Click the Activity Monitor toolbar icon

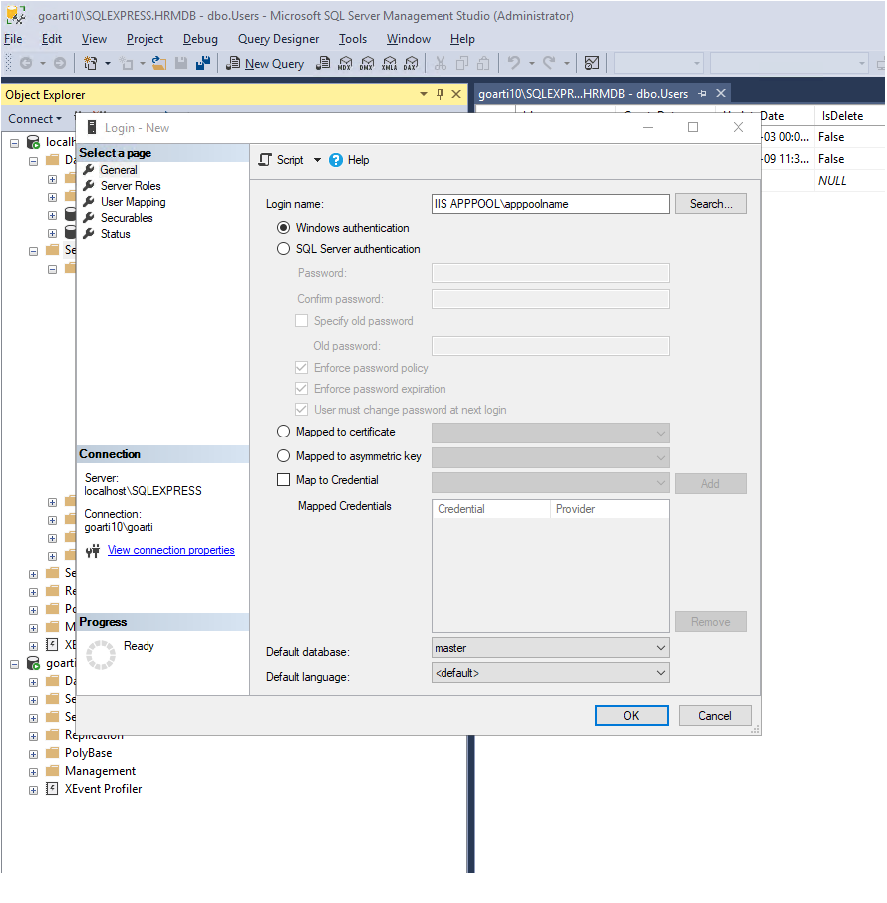[592, 63]
